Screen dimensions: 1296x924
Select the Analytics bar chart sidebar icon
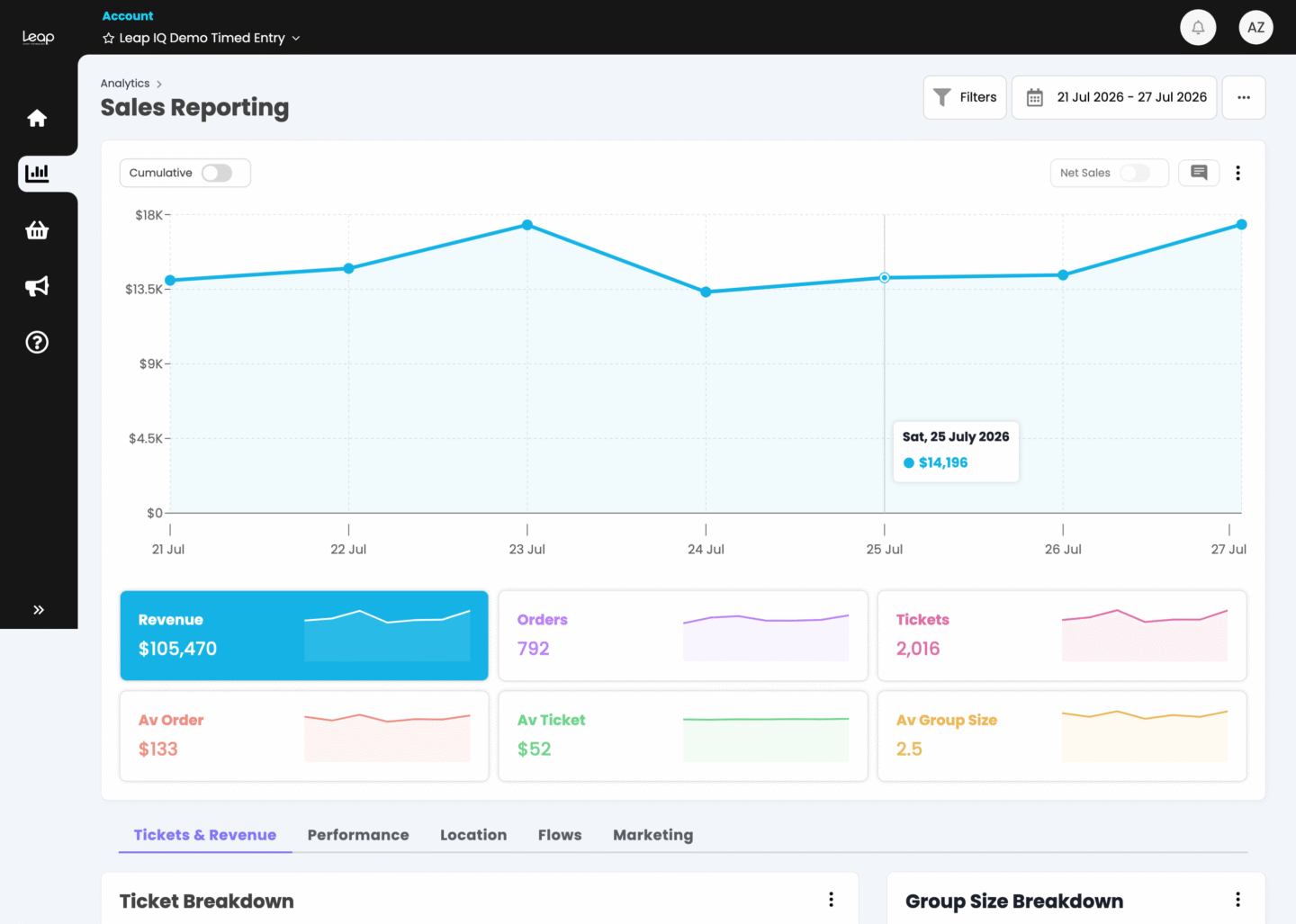tap(37, 174)
